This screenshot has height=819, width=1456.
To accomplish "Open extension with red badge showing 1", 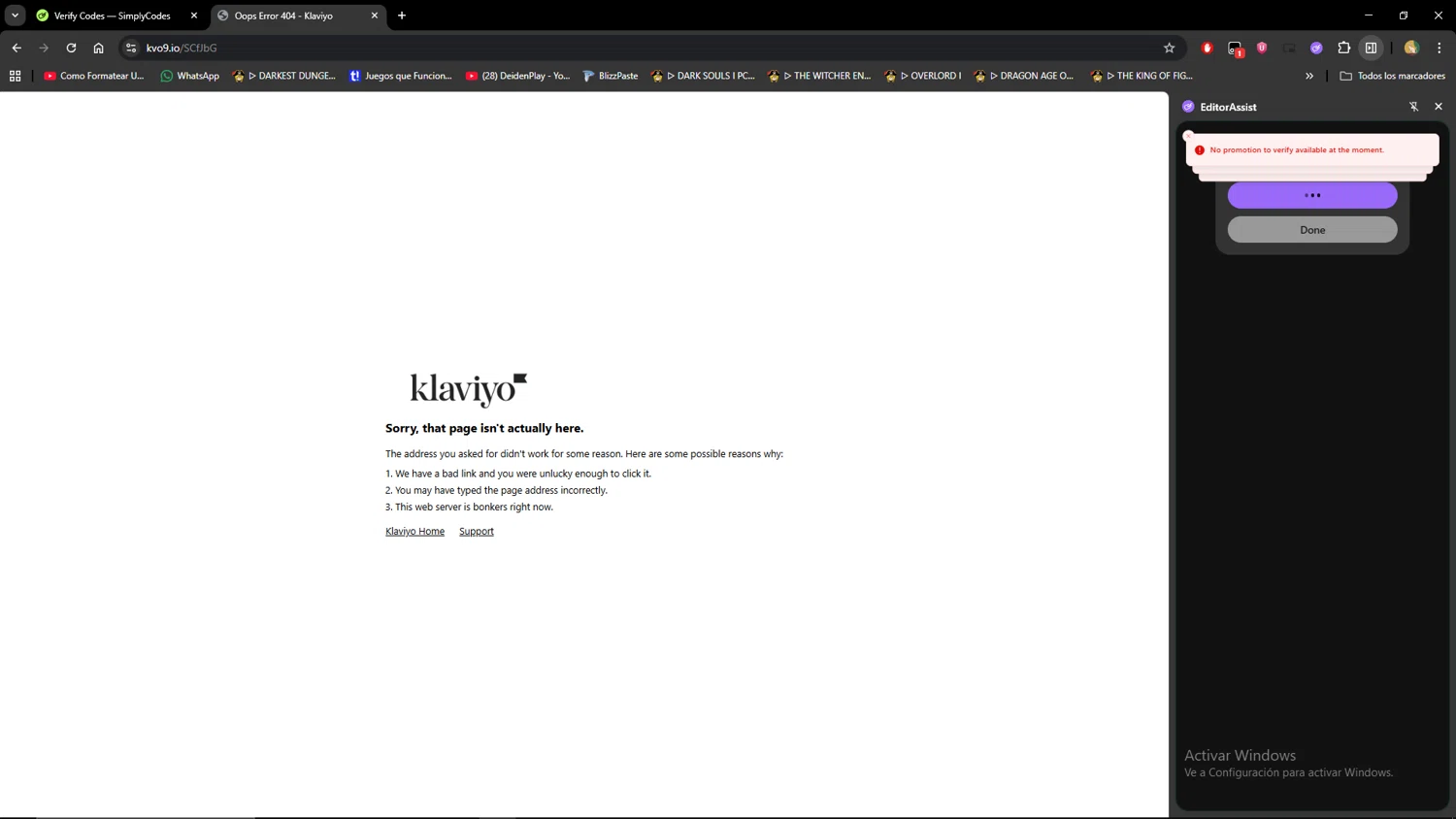I will 1235,49.
